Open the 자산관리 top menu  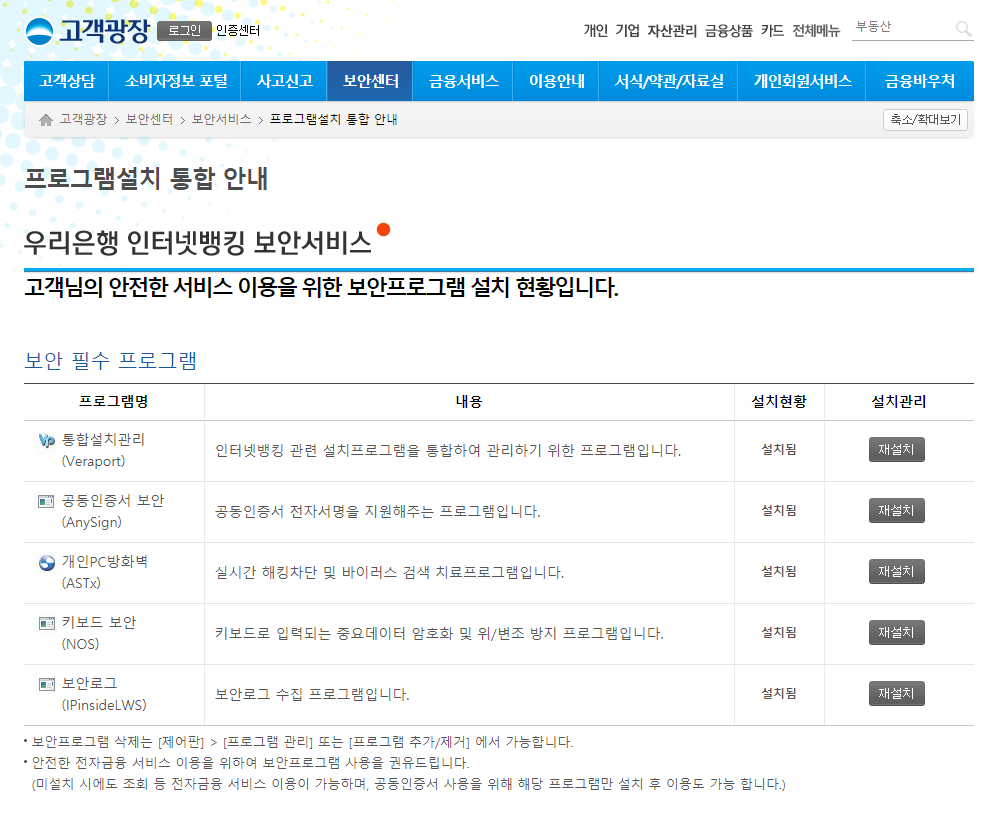tap(672, 31)
